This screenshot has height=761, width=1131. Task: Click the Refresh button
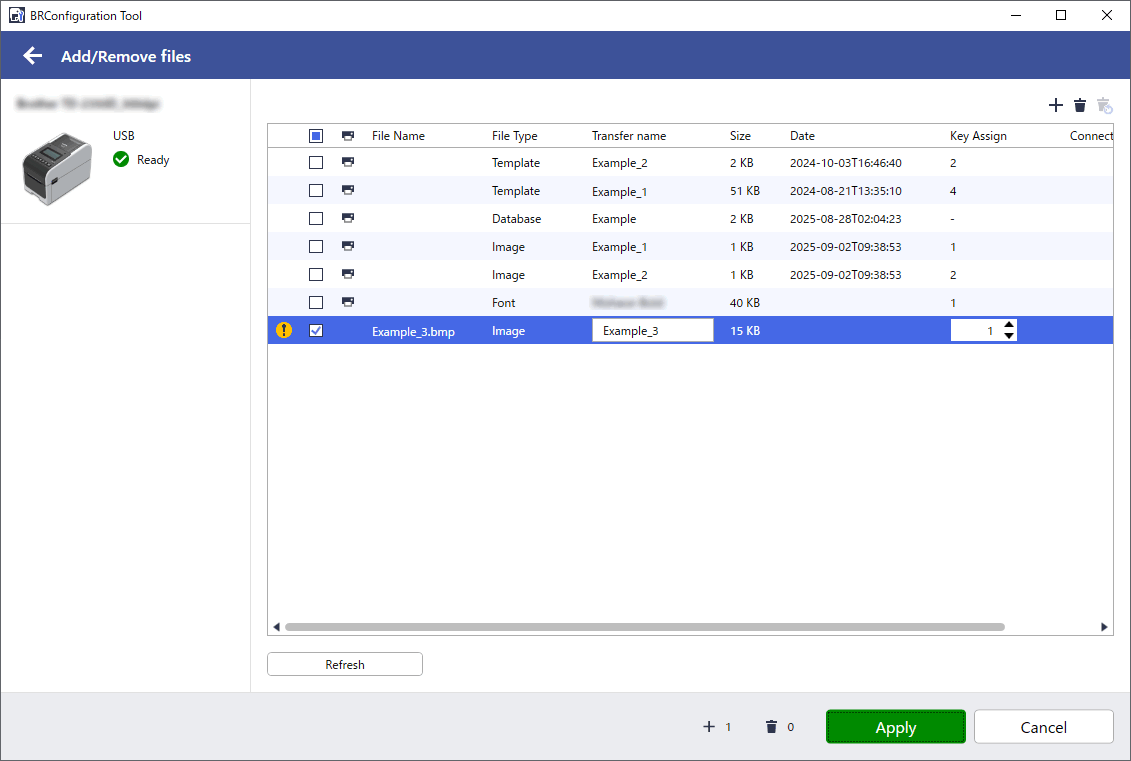pyautogui.click(x=345, y=664)
